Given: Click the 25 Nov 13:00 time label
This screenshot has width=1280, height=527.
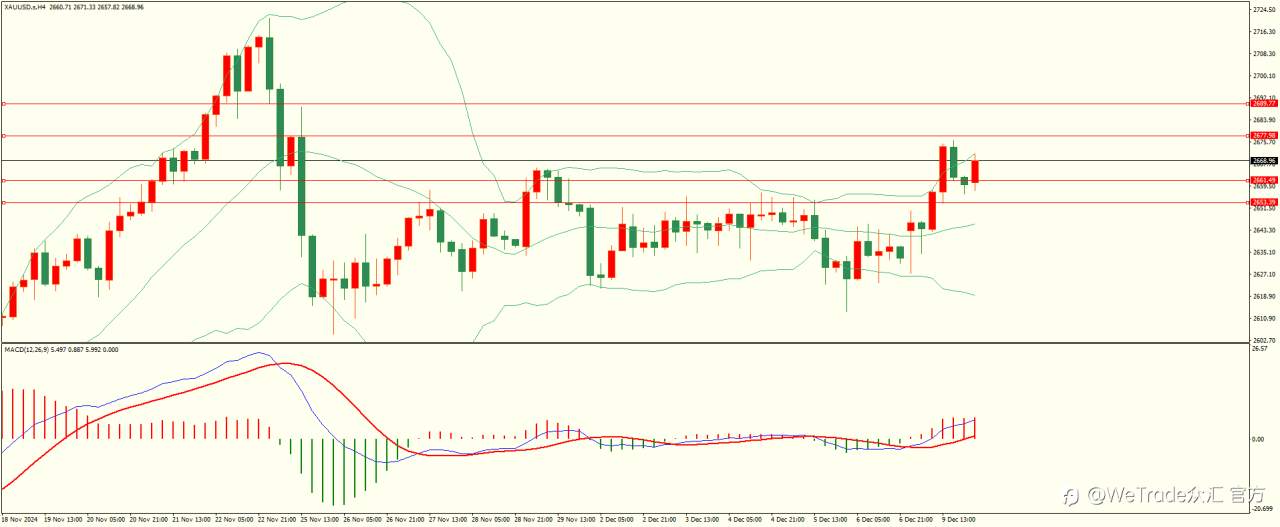Looking at the screenshot, I should (x=320, y=520).
